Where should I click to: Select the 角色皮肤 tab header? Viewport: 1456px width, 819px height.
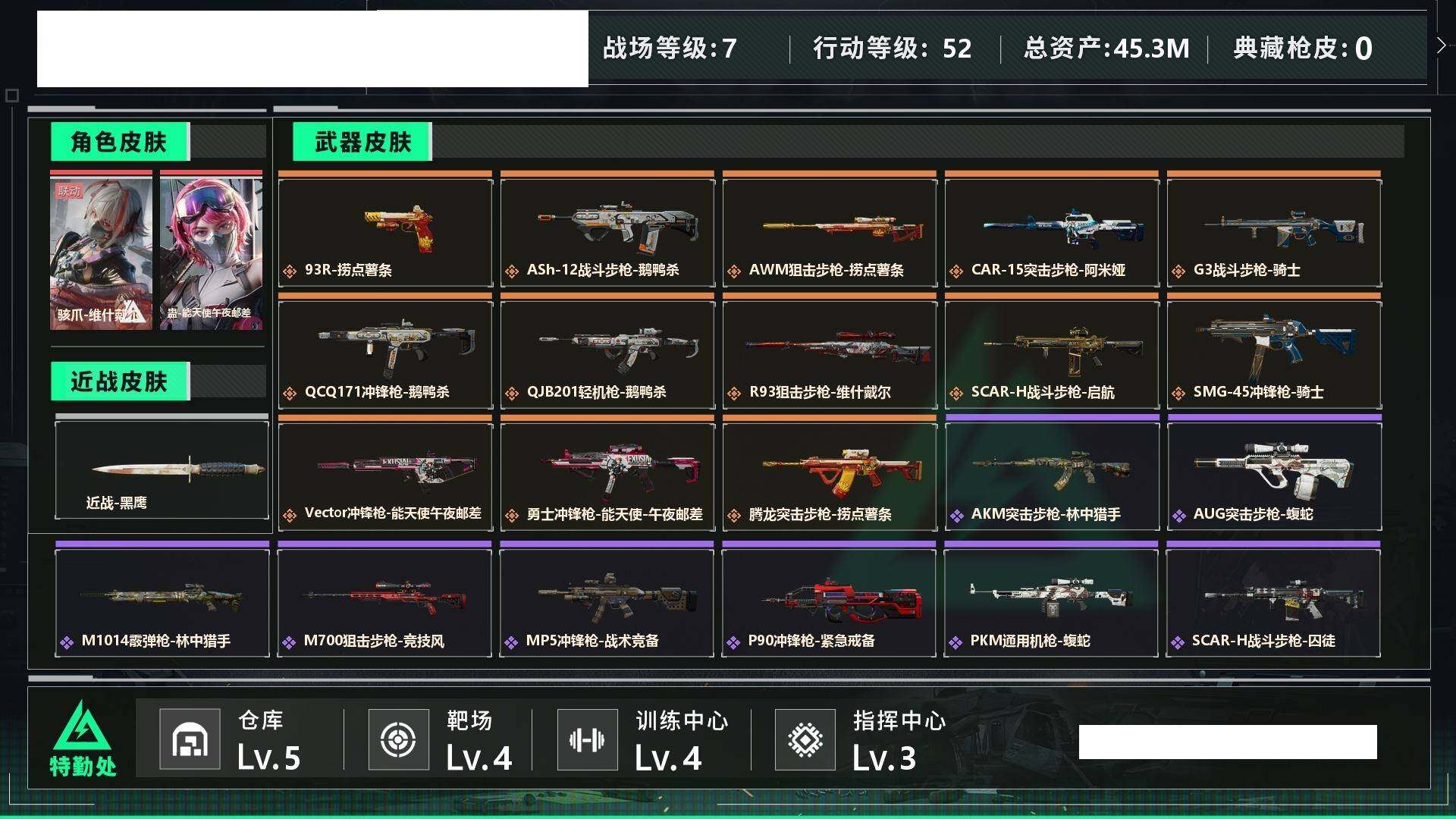120,142
